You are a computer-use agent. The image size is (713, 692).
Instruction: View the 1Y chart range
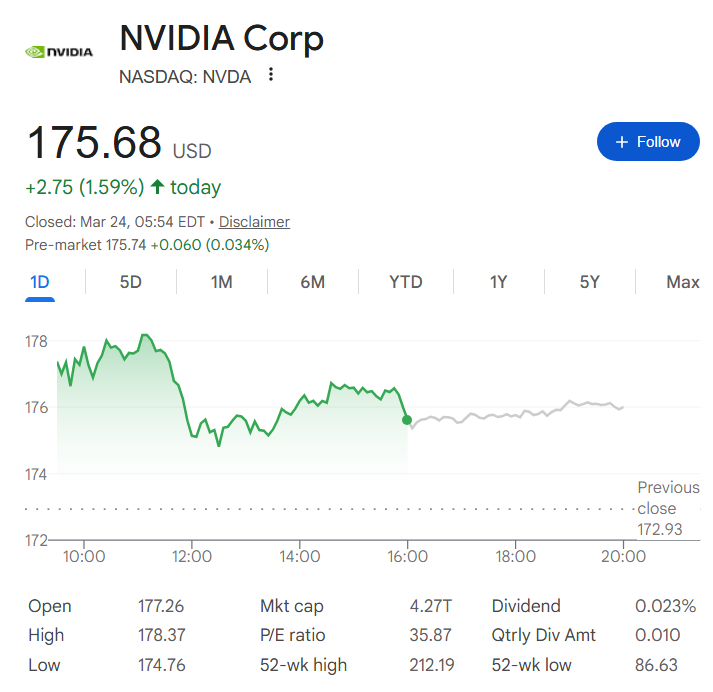pyautogui.click(x=498, y=282)
